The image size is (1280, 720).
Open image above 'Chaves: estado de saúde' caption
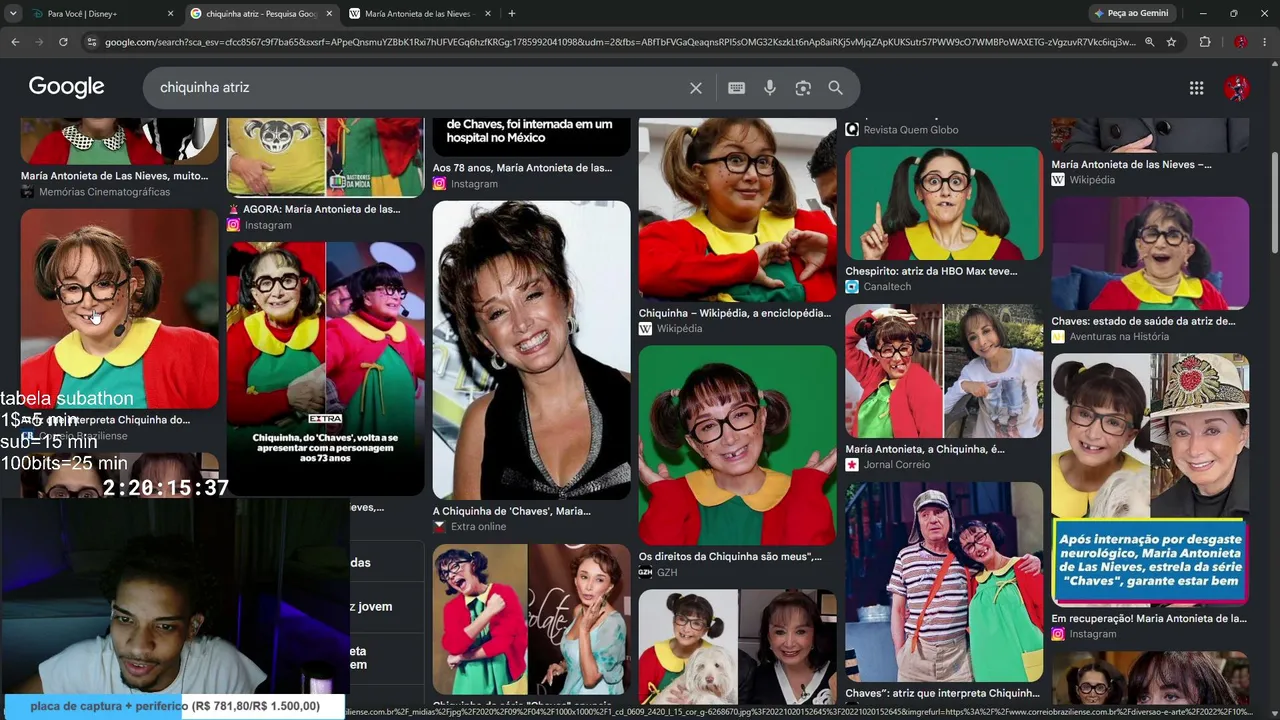(x=1150, y=253)
